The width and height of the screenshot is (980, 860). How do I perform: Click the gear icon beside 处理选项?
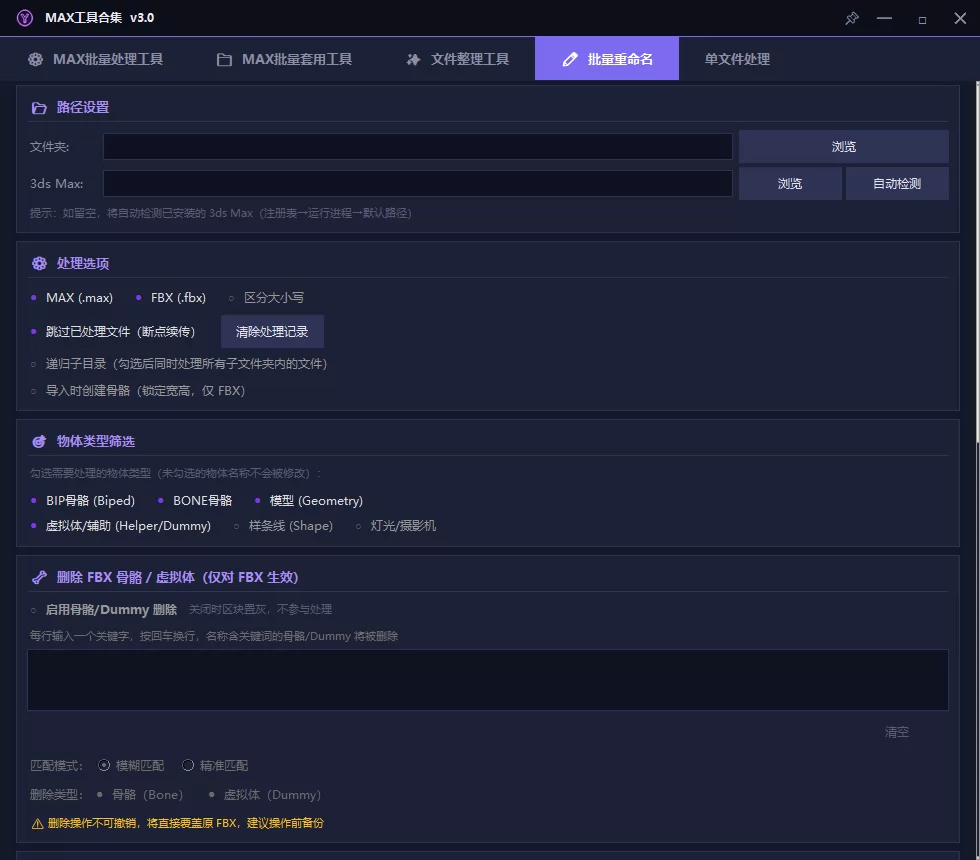click(x=39, y=263)
